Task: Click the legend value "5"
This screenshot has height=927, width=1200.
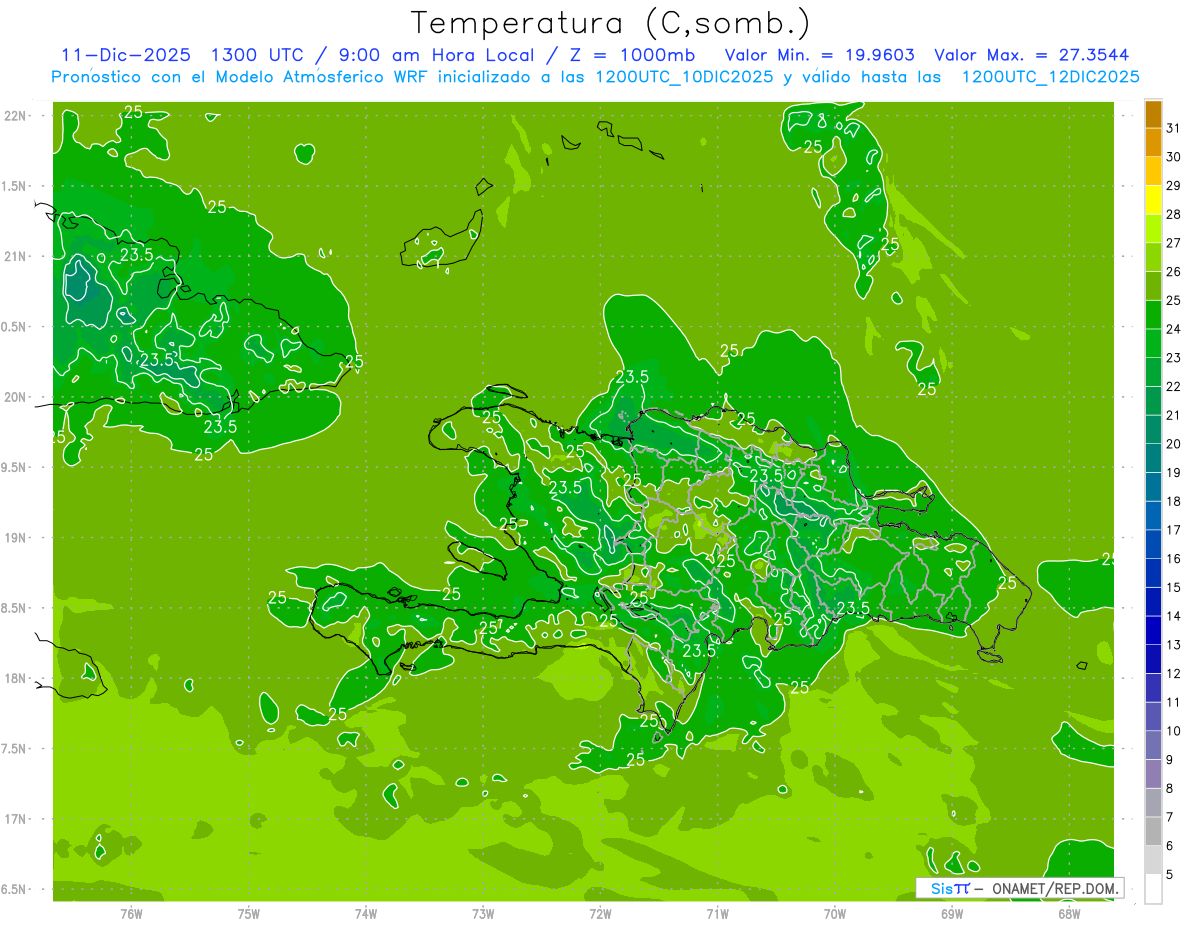Action: pos(1170,875)
